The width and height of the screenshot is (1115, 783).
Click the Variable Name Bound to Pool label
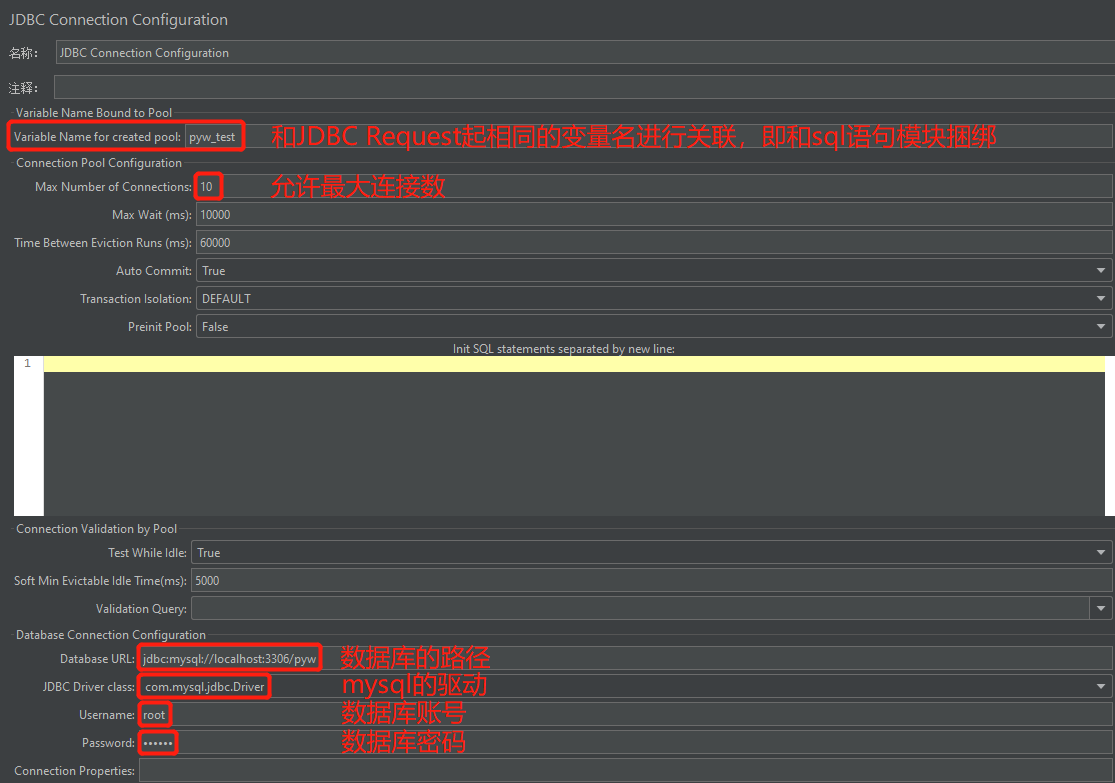tap(94, 112)
